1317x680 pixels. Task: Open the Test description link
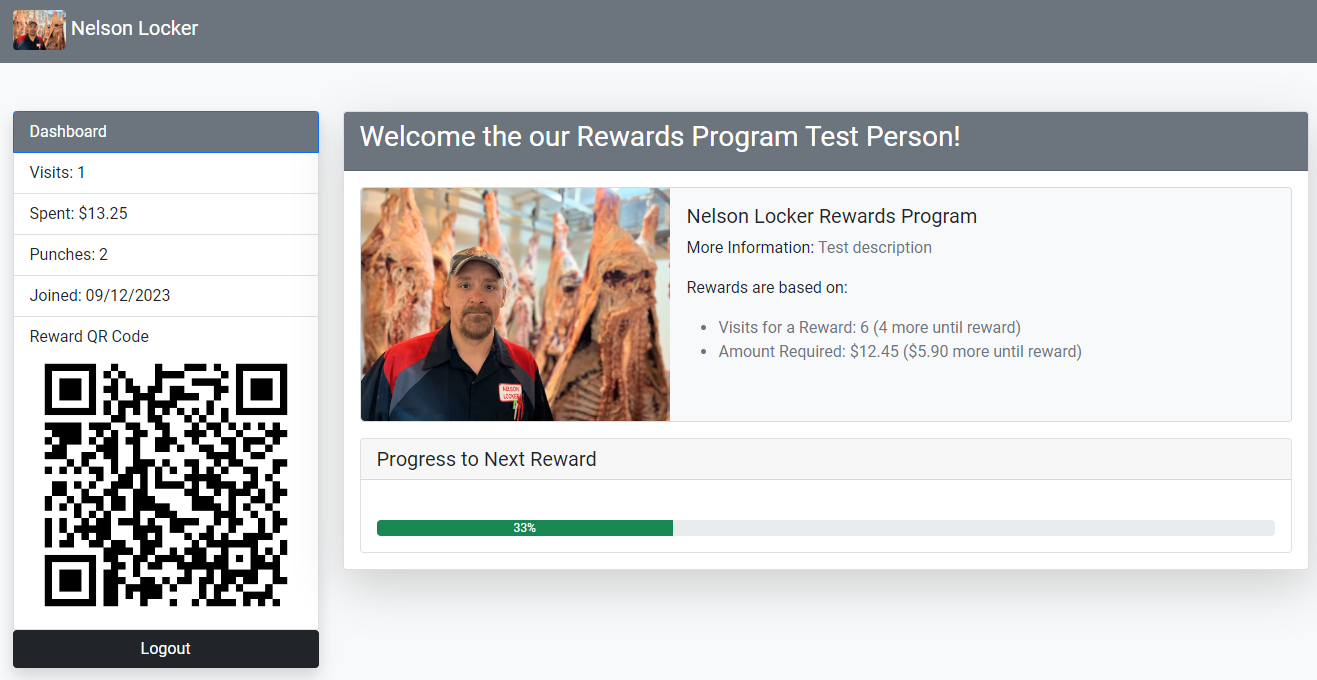tap(875, 247)
